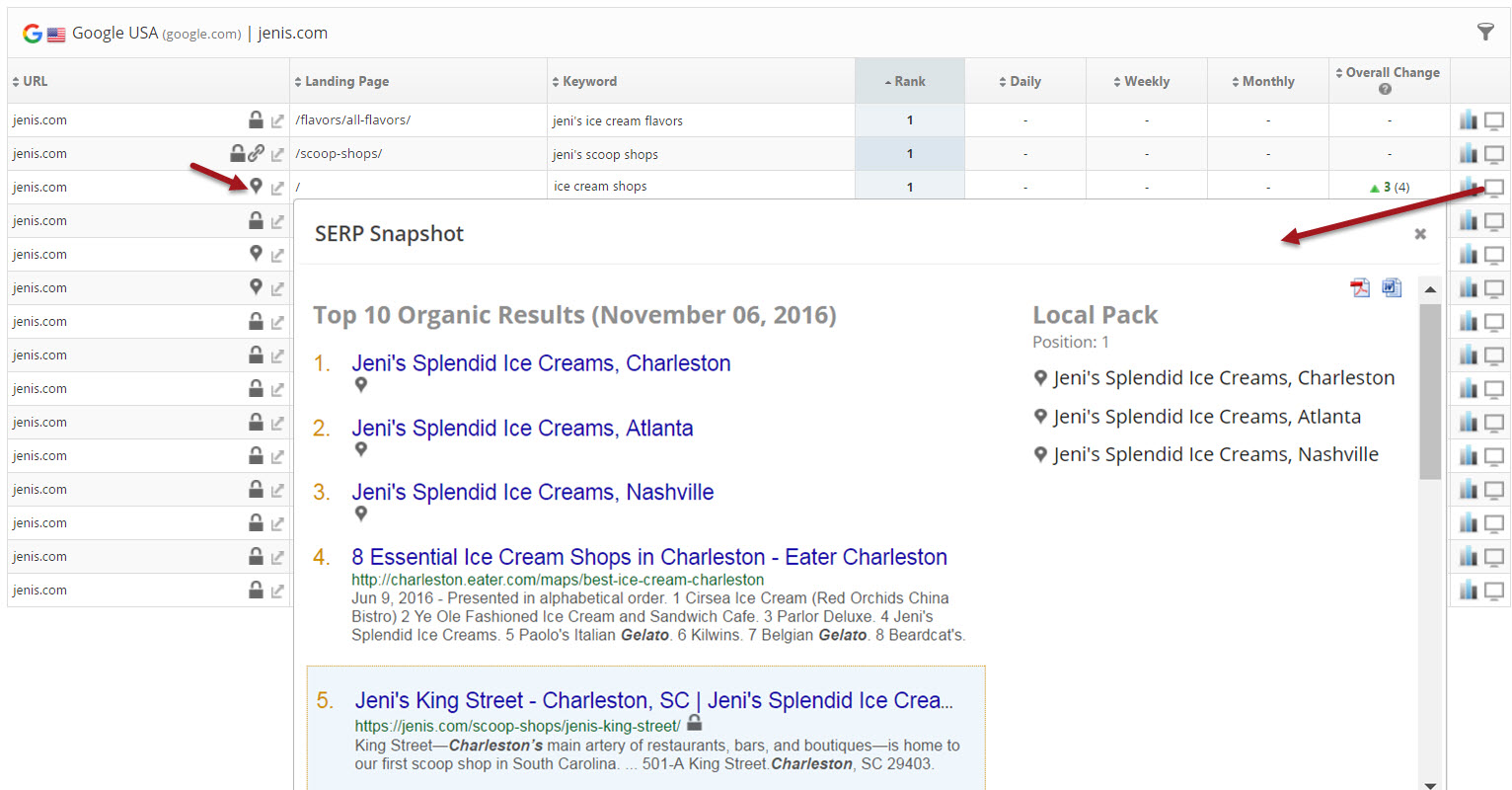Open 8 Essential Ice Cream Shops in Charleston link
The height and width of the screenshot is (790, 1512).
tap(648, 557)
